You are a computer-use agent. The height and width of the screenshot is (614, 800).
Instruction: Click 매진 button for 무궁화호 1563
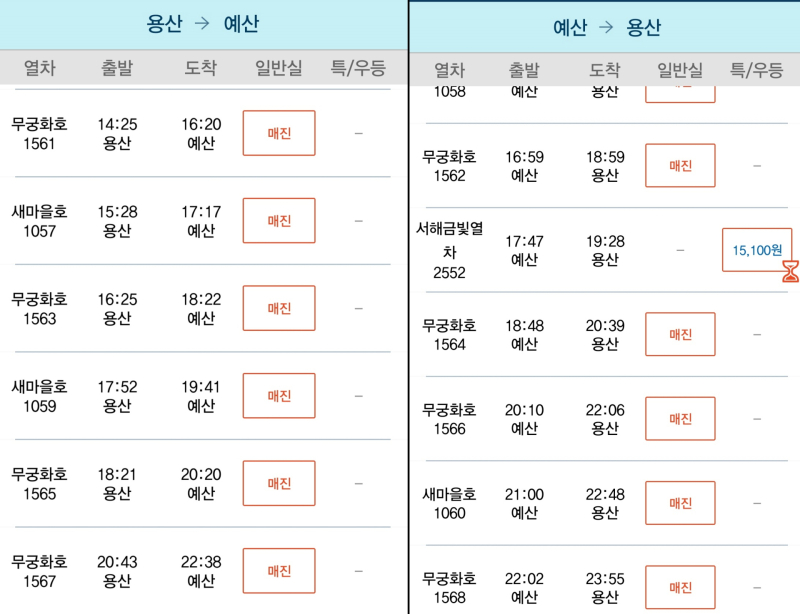pos(279,308)
